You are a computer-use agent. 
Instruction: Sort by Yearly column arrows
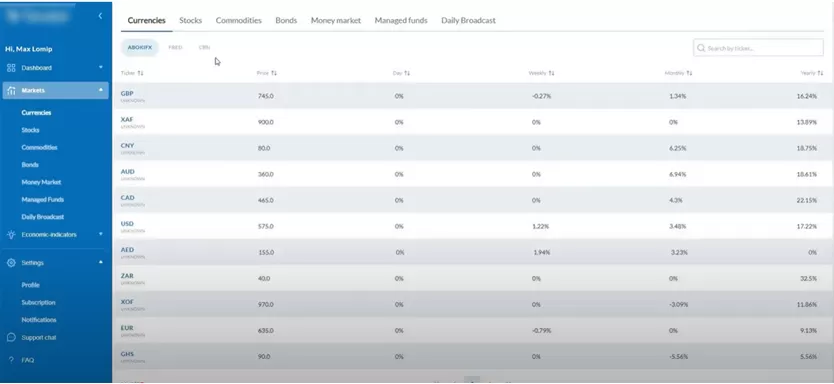(x=820, y=73)
